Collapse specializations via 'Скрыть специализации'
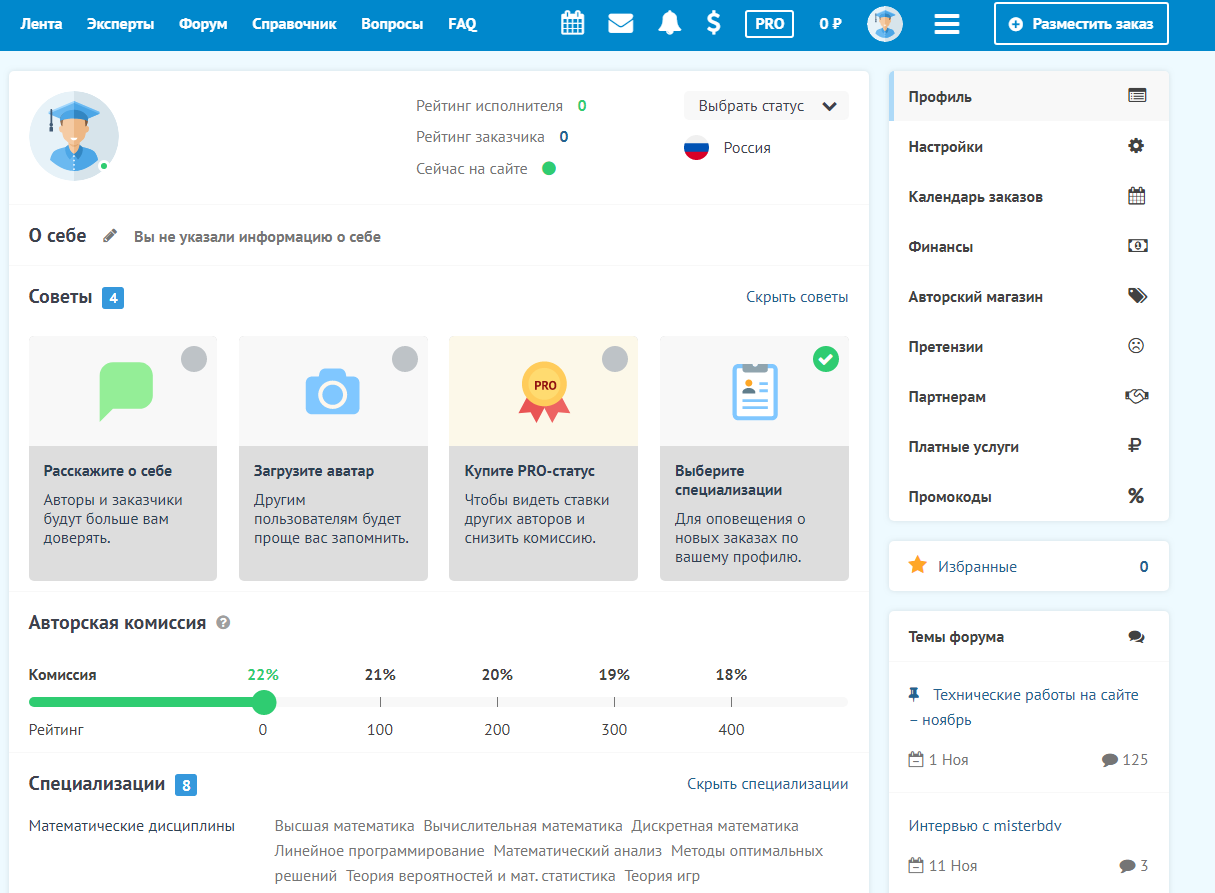This screenshot has width=1215, height=893. tap(767, 784)
